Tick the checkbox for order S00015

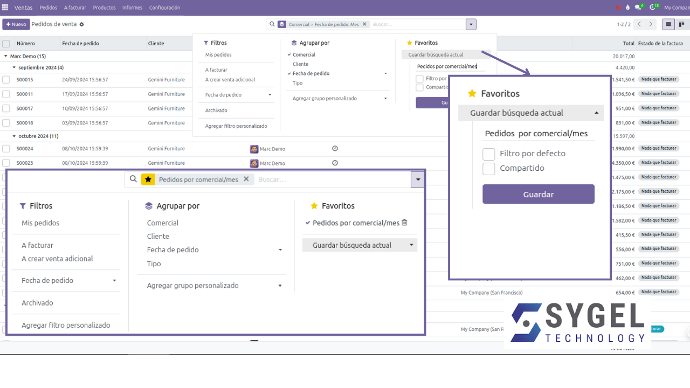(6, 80)
